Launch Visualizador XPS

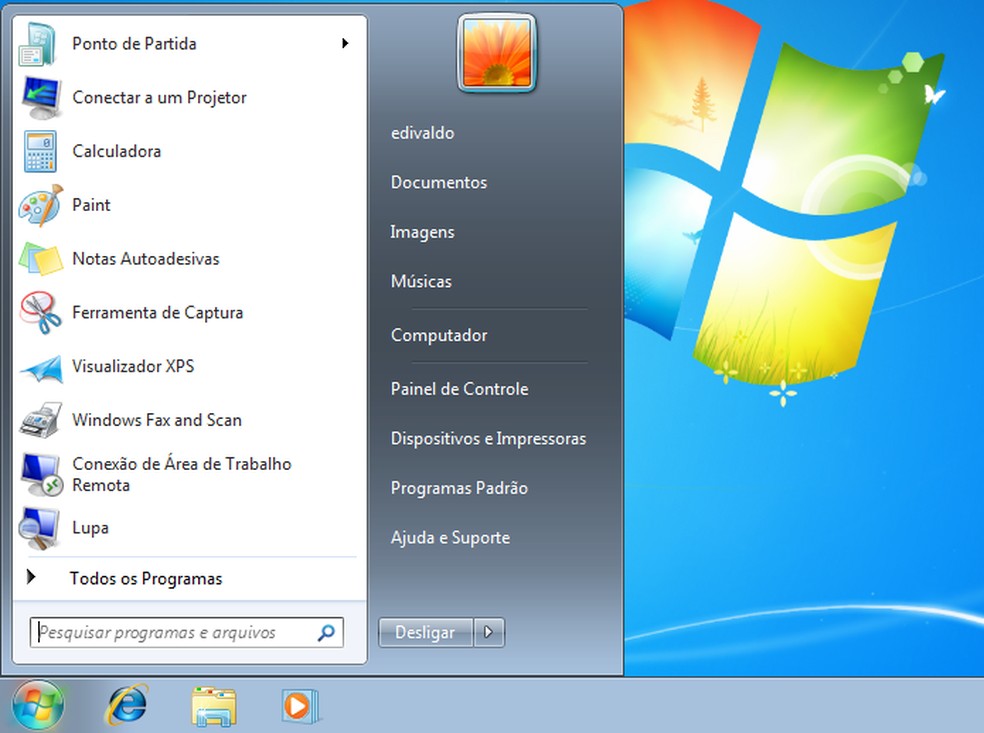click(x=134, y=366)
